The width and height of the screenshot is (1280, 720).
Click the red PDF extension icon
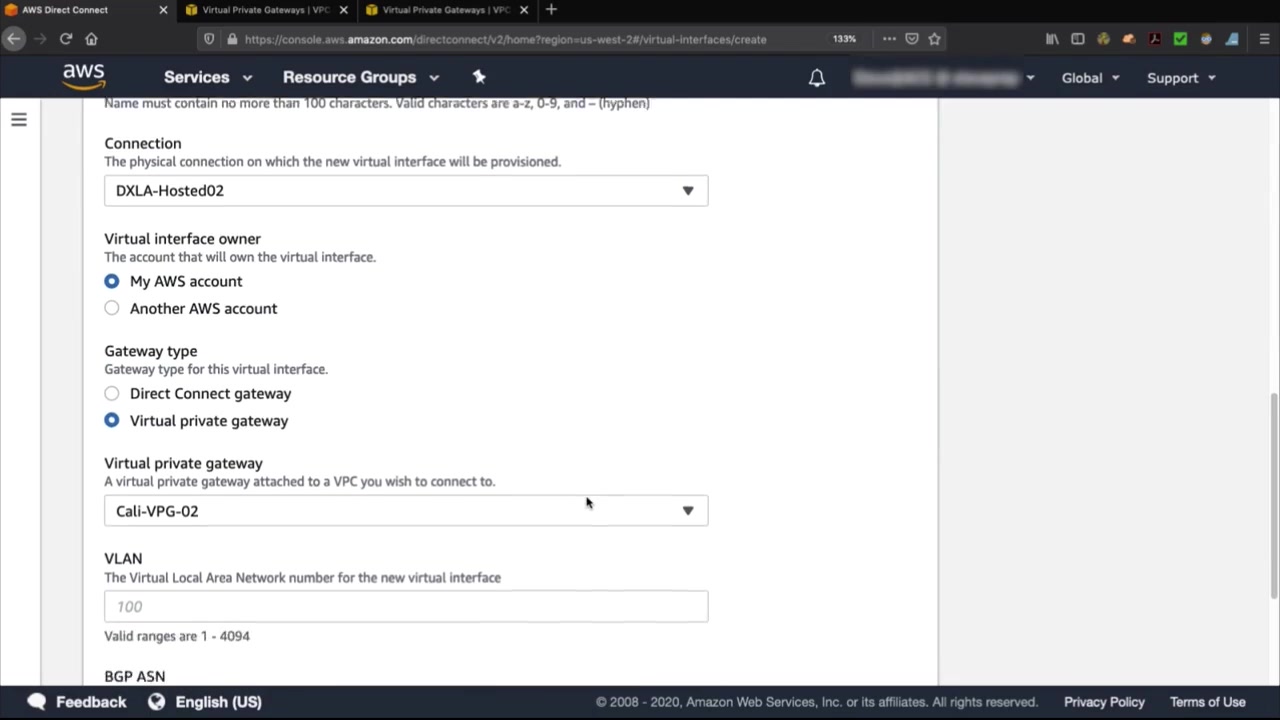[x=1155, y=39]
